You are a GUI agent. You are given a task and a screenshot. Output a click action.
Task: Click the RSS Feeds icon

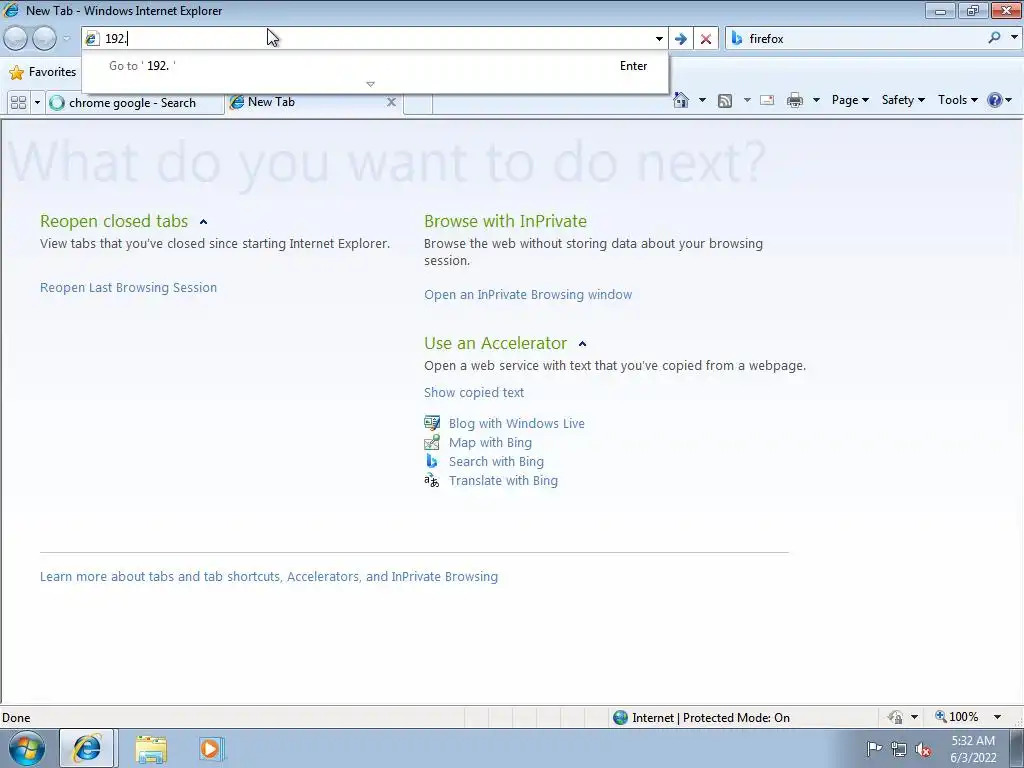tap(725, 100)
